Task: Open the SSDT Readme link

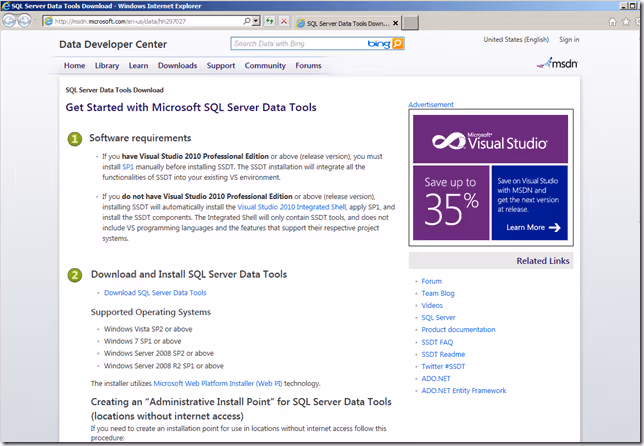Action: (x=443, y=354)
